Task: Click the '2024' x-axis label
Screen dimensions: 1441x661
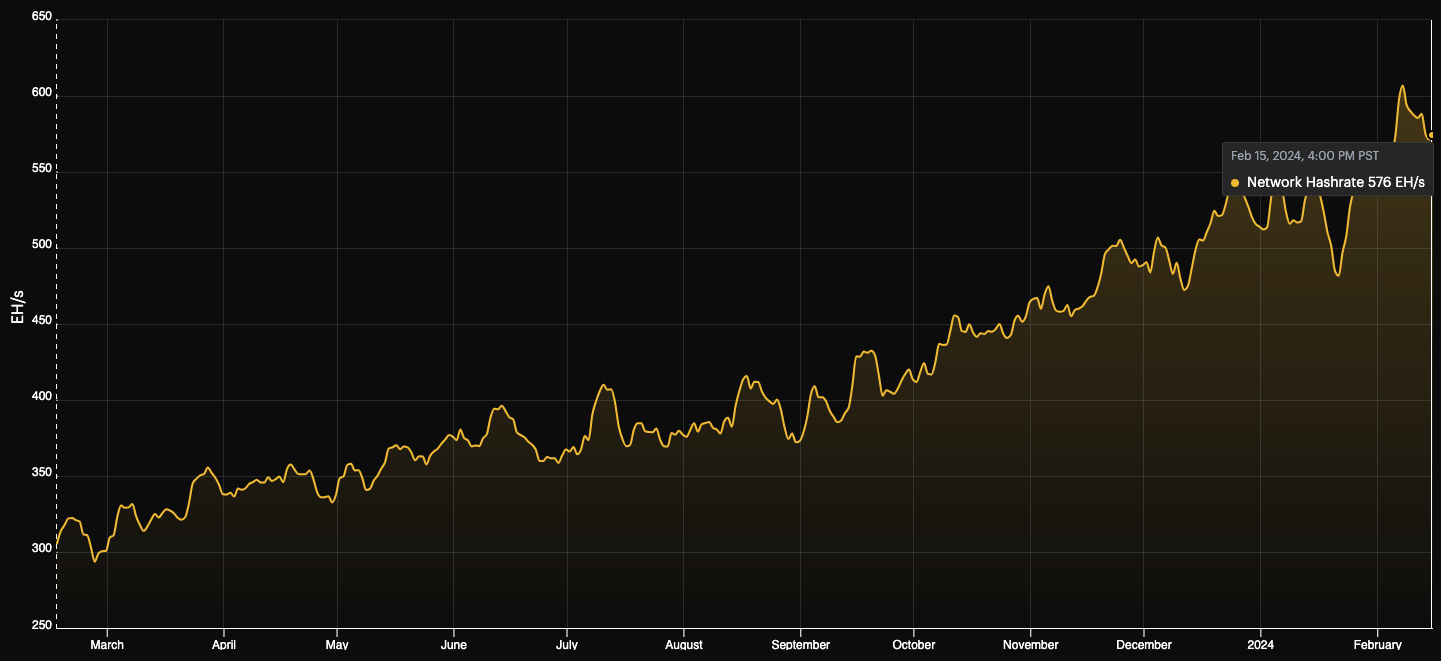Action: tap(1260, 645)
